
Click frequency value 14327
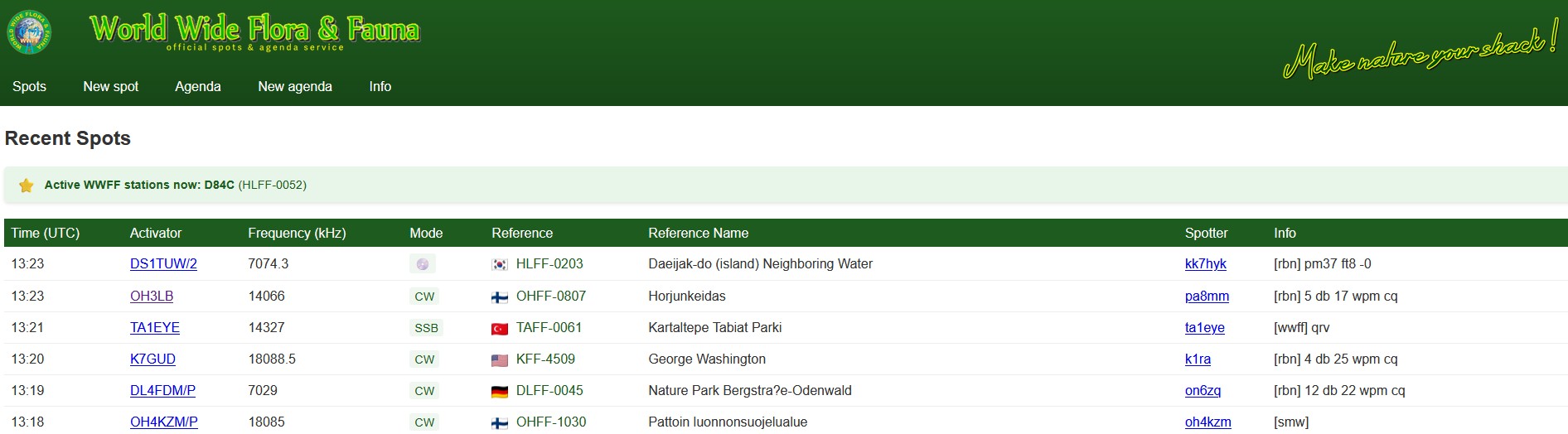pyautogui.click(x=266, y=328)
